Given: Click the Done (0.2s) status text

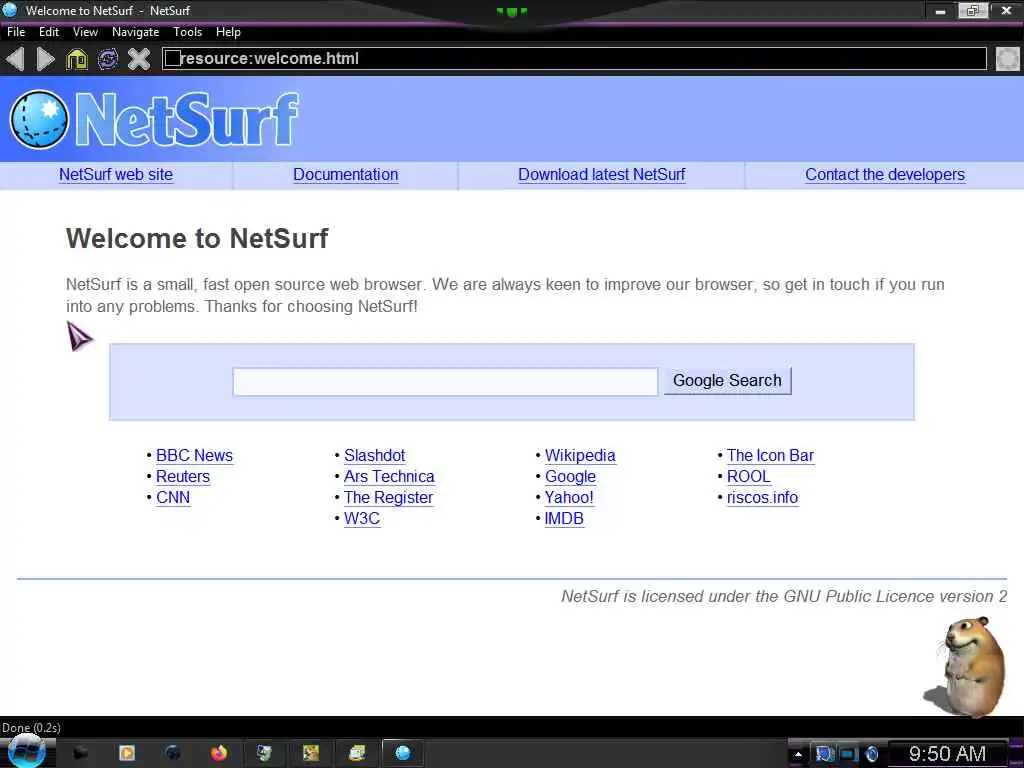Looking at the screenshot, I should tap(31, 728).
